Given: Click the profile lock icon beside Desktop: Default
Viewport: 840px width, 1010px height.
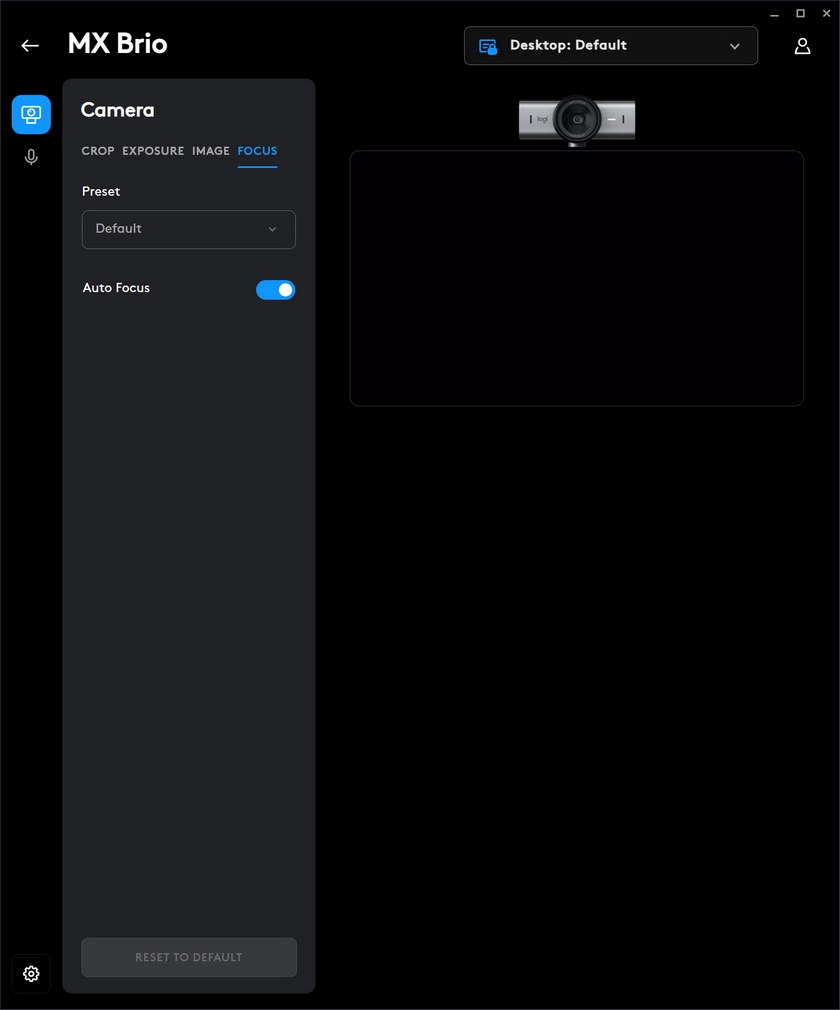Looking at the screenshot, I should [488, 46].
